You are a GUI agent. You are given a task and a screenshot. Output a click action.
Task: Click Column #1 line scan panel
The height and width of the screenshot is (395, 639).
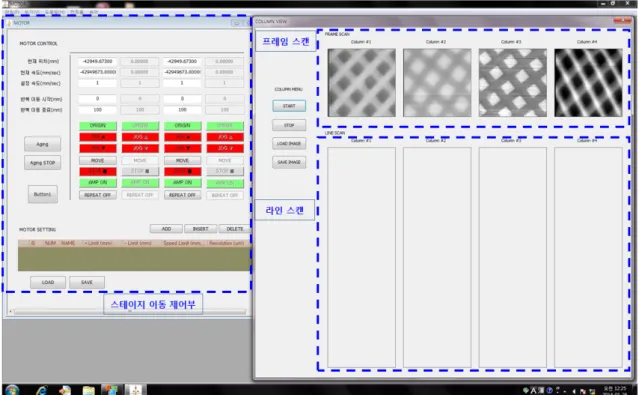(x=361, y=257)
